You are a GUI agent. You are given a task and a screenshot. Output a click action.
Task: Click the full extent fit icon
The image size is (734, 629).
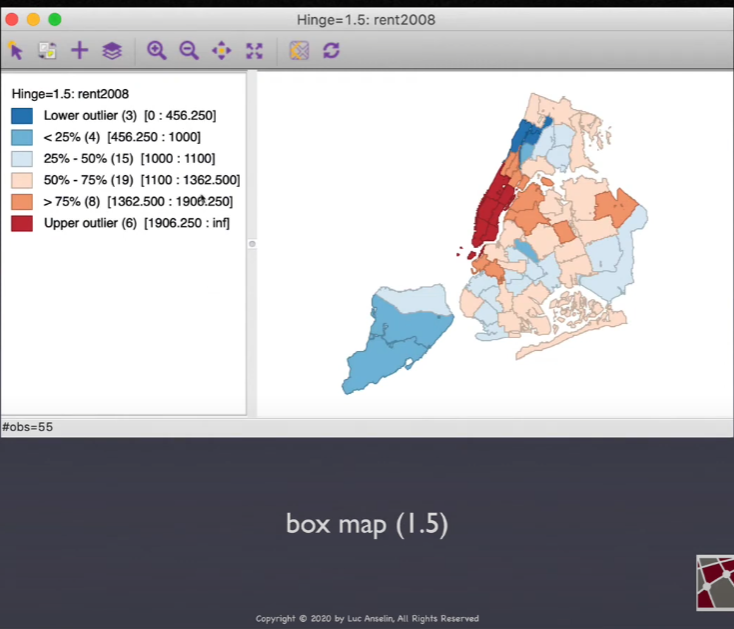tap(254, 51)
